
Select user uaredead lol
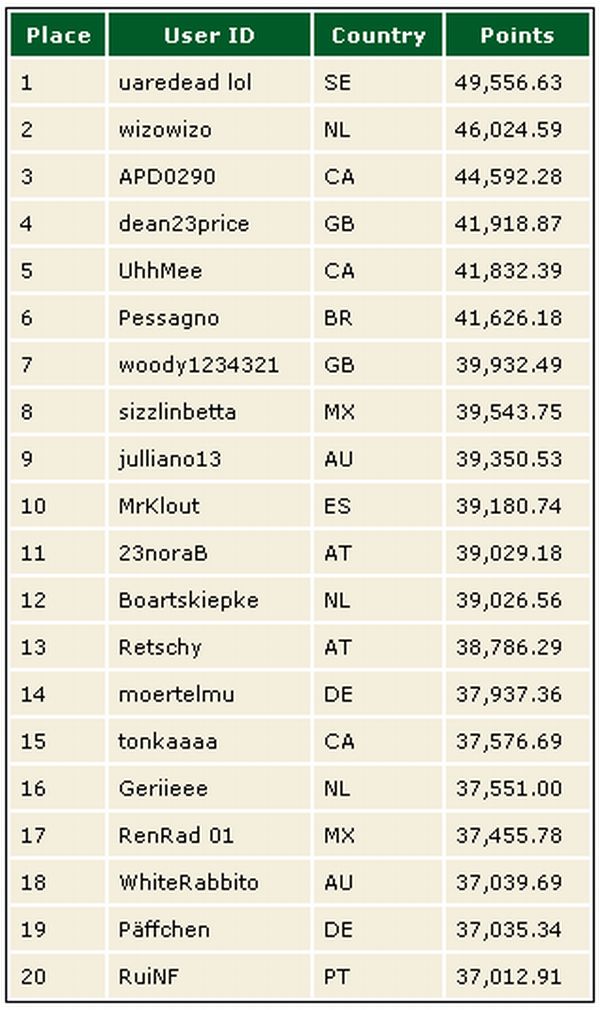pyautogui.click(x=185, y=82)
